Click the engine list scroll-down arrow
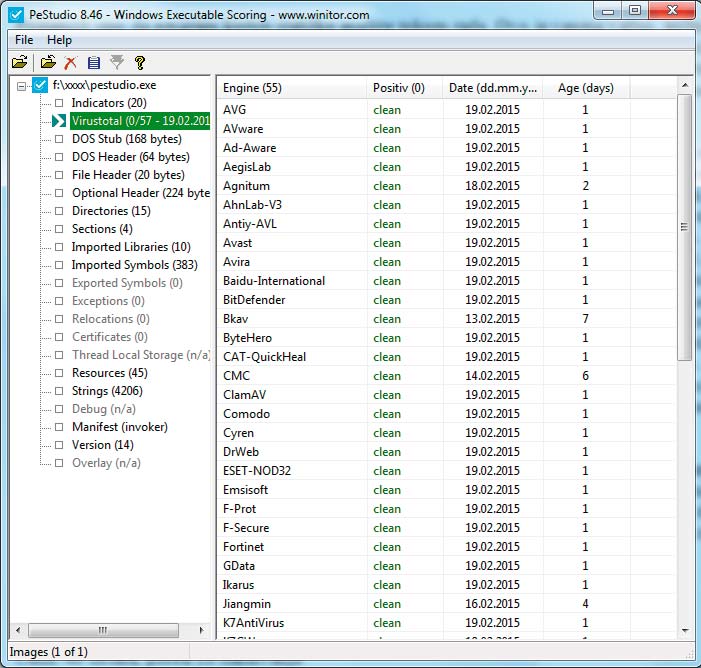Viewport: 701px width, 668px height. (x=684, y=631)
